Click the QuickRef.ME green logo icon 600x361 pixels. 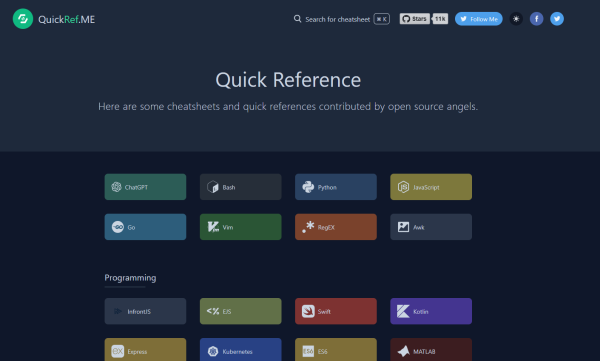[23, 19]
